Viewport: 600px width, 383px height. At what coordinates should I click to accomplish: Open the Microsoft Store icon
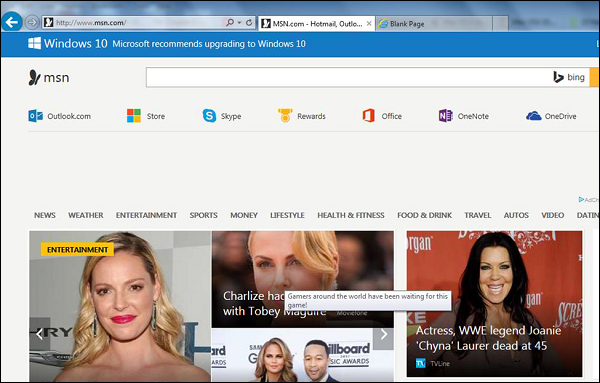pyautogui.click(x=134, y=116)
